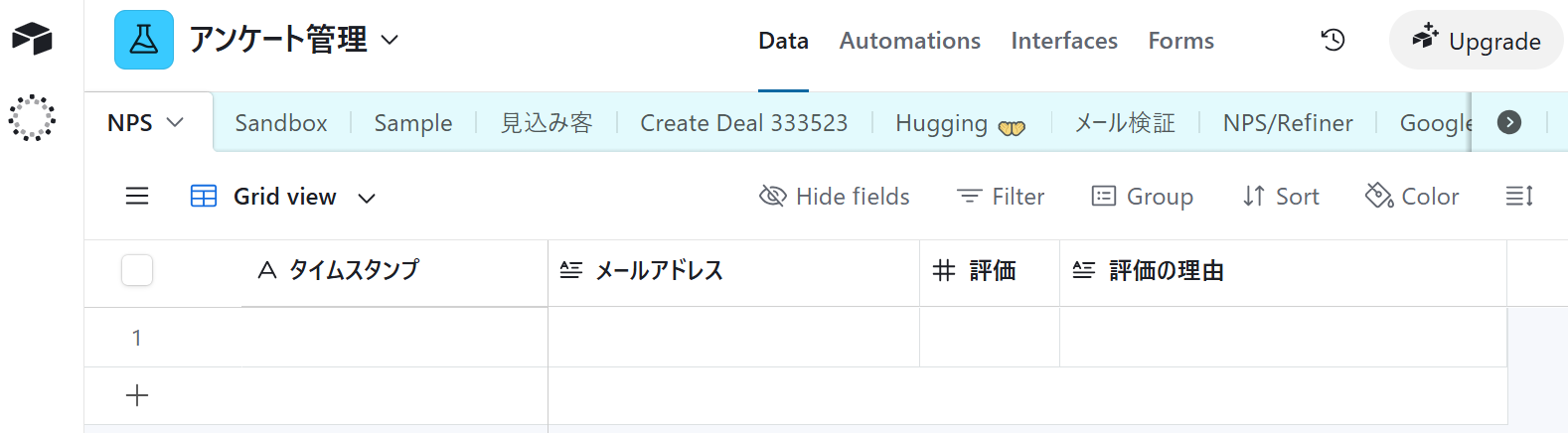Open the Filter options

click(x=1001, y=197)
